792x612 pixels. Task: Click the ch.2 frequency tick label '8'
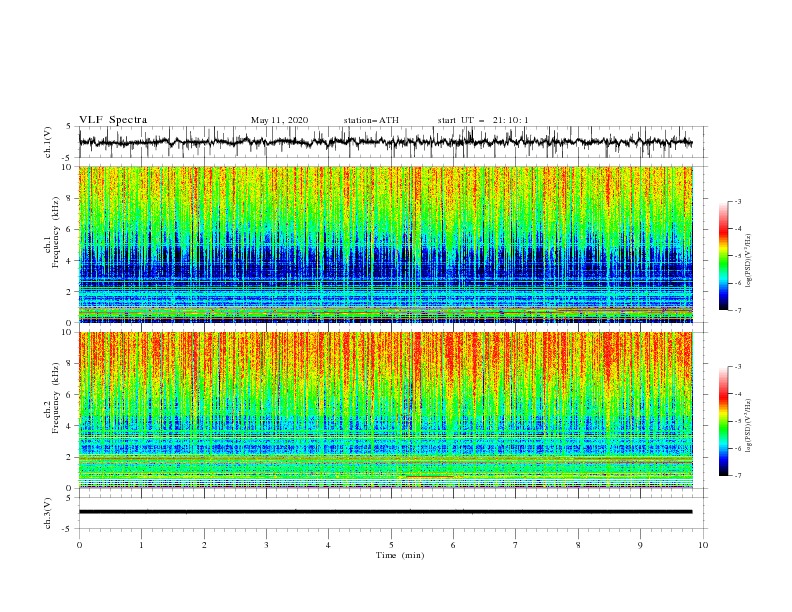tap(70, 364)
